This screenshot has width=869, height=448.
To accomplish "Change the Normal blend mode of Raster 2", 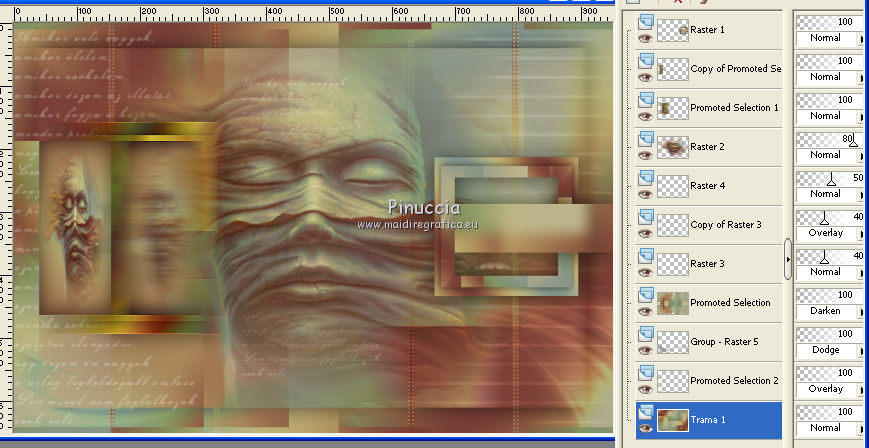I will pos(830,155).
